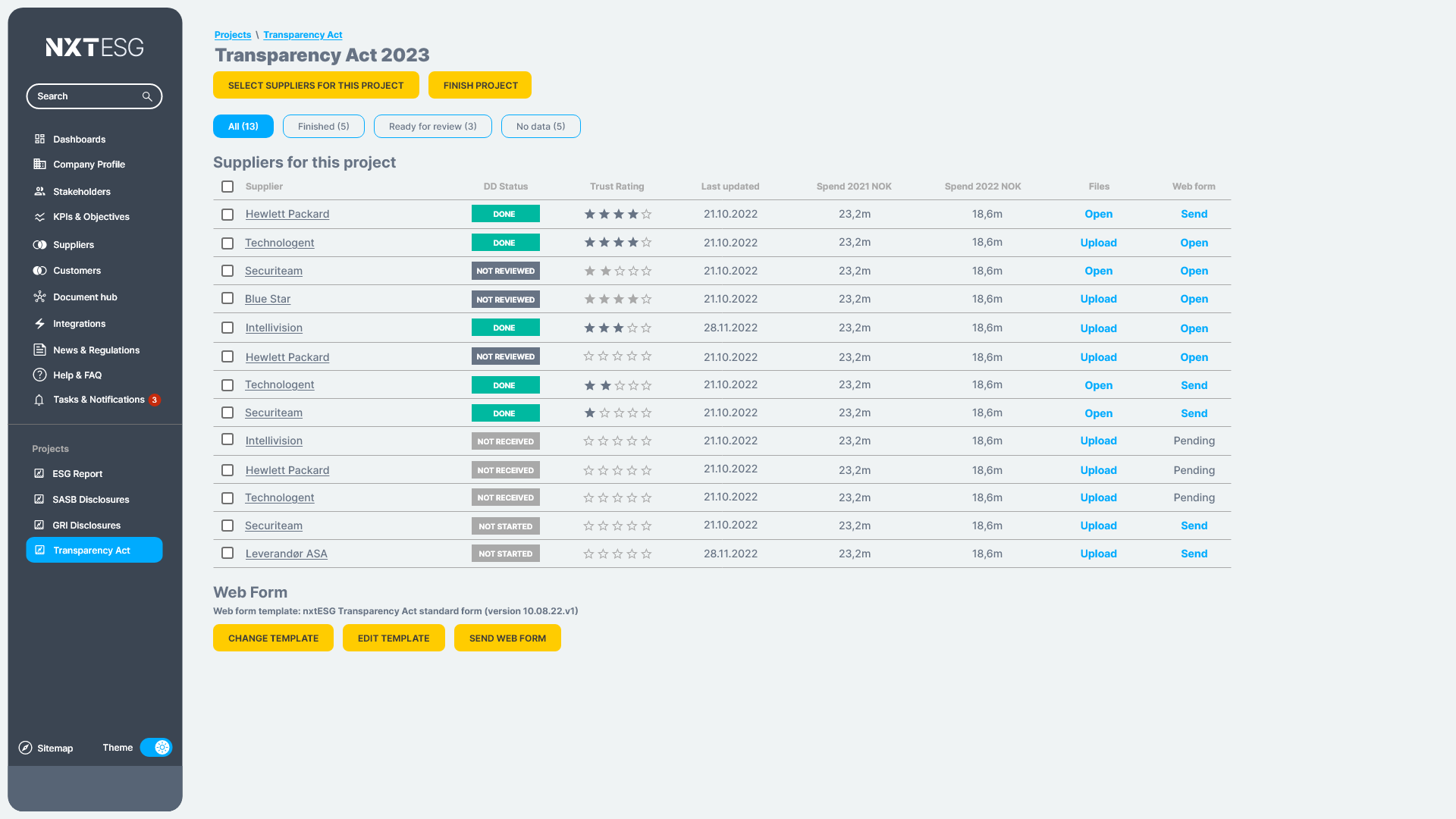1456x819 pixels.
Task: Check the Leverandør ASA row checkbox
Action: tap(227, 553)
